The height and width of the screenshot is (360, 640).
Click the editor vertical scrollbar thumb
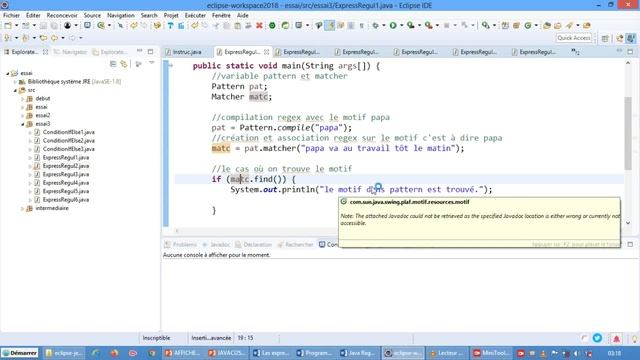pyautogui.click(x=628, y=133)
